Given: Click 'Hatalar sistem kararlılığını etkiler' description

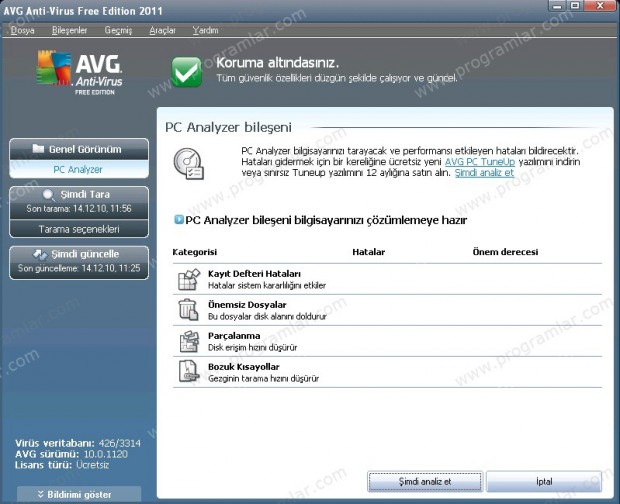Looking at the screenshot, I should [x=267, y=285].
